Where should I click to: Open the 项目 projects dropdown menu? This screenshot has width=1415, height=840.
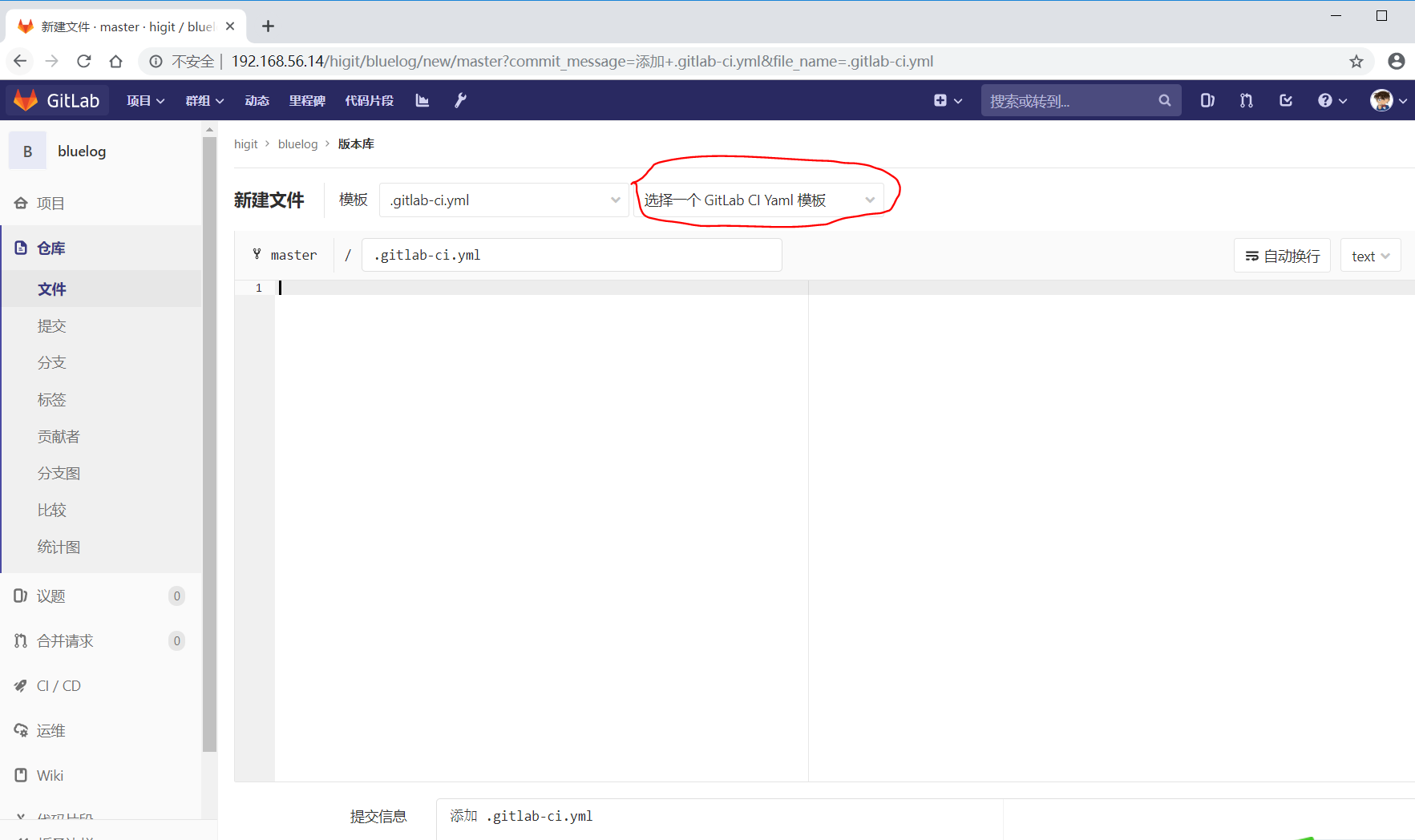[146, 100]
